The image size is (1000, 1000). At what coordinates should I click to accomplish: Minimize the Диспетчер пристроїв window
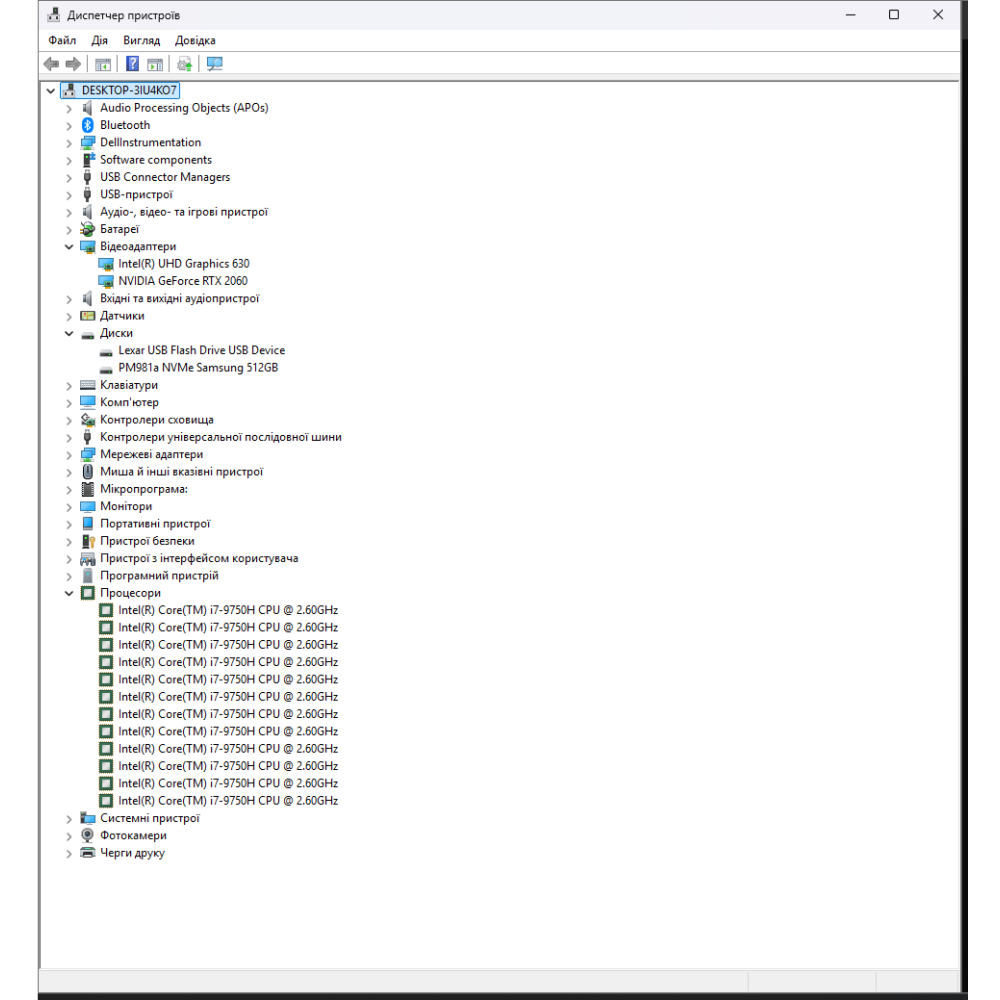click(x=851, y=15)
